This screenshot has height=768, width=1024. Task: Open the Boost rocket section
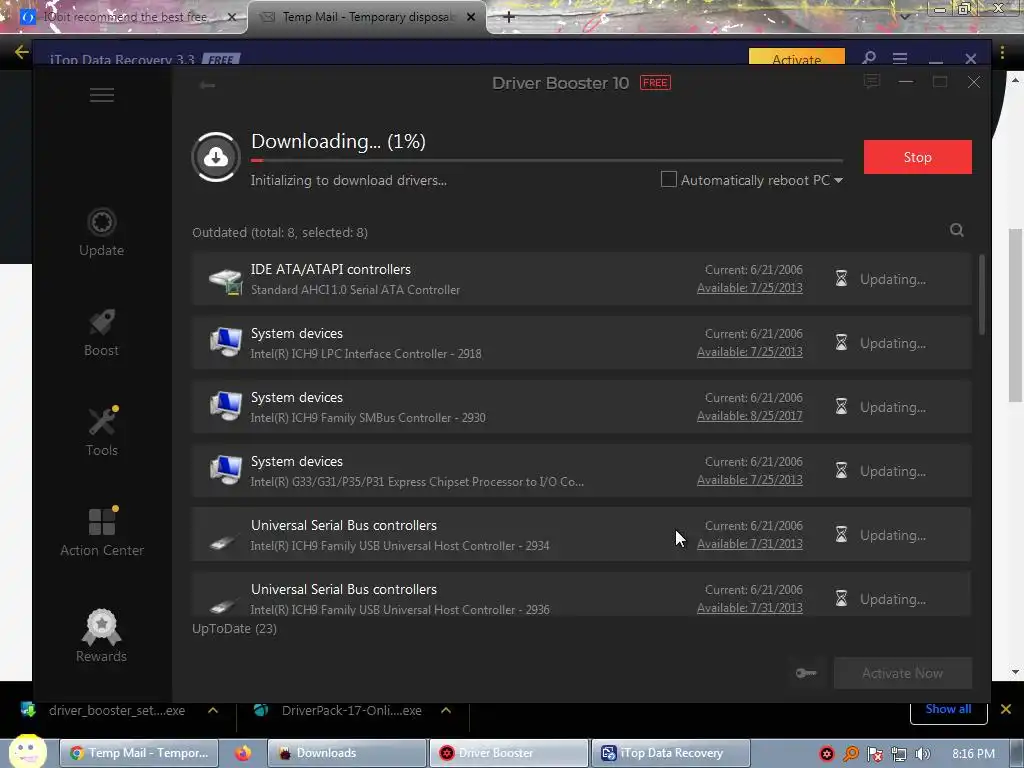(x=101, y=332)
